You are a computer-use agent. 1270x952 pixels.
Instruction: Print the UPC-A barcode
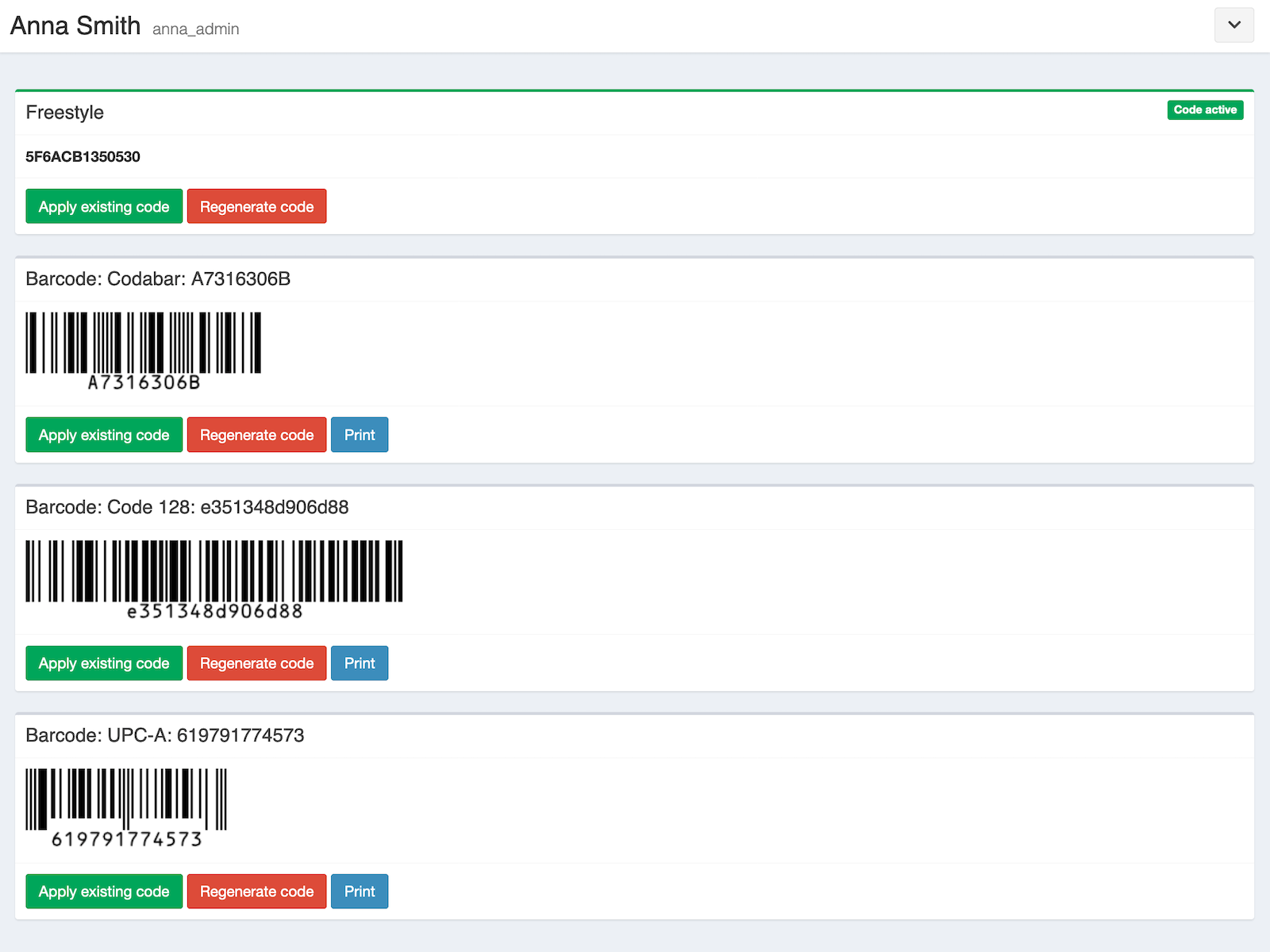pos(360,892)
